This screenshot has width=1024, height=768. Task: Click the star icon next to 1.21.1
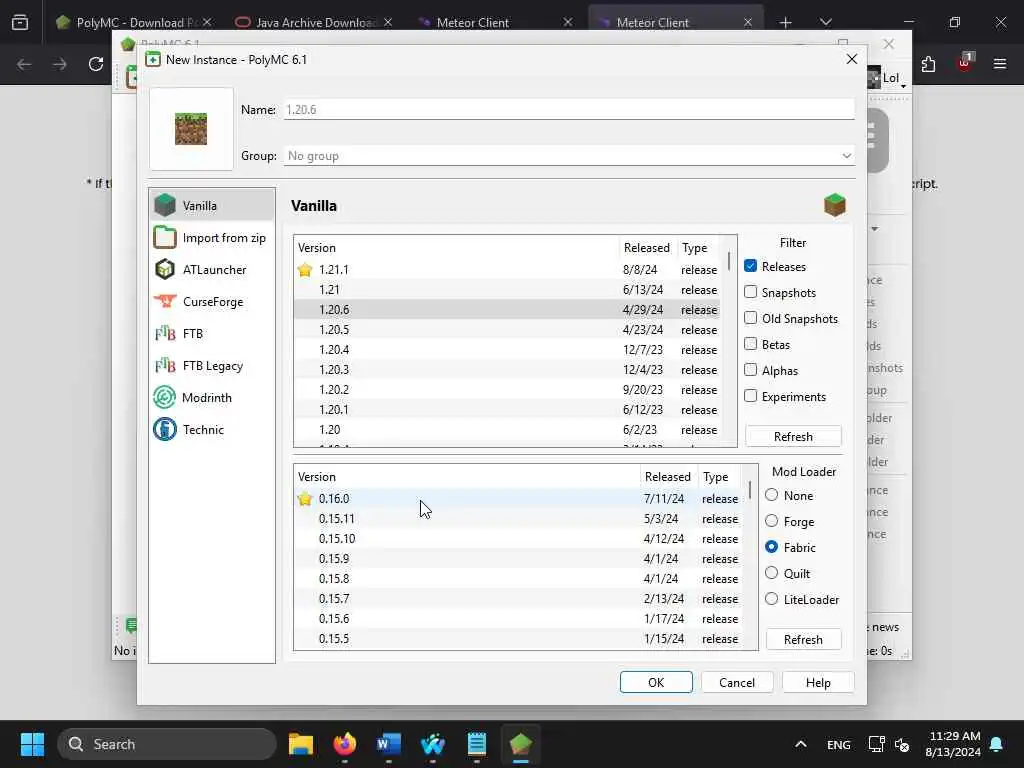click(x=305, y=270)
